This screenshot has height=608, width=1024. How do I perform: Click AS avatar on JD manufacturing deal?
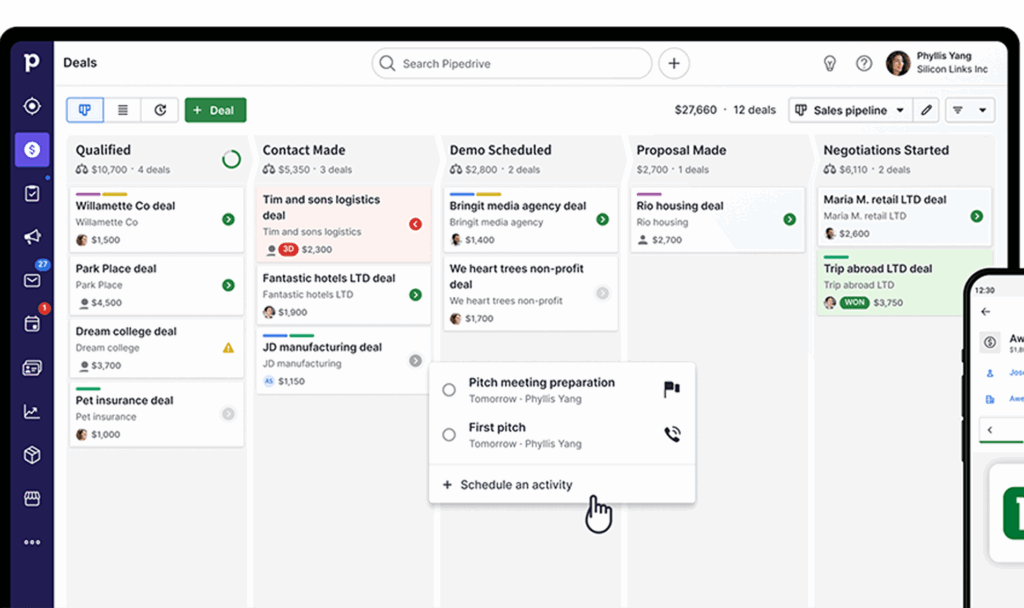pos(268,381)
